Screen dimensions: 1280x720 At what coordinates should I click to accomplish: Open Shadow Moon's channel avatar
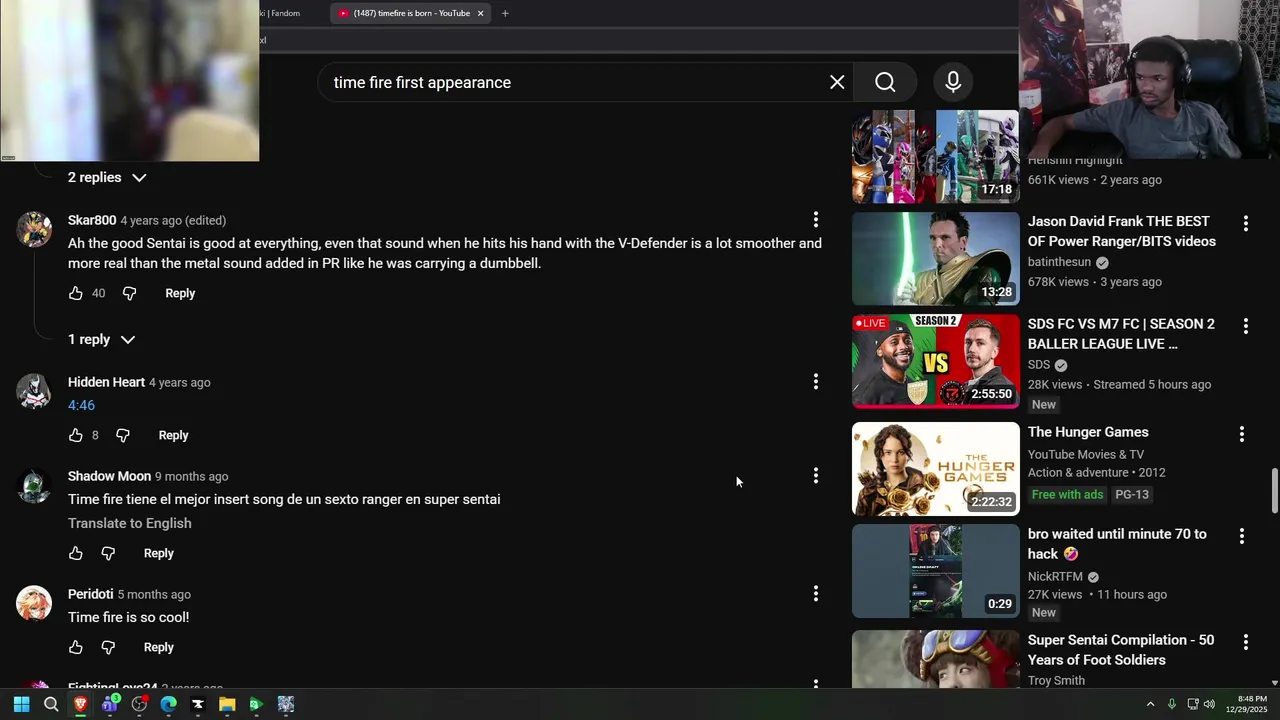pyautogui.click(x=34, y=485)
